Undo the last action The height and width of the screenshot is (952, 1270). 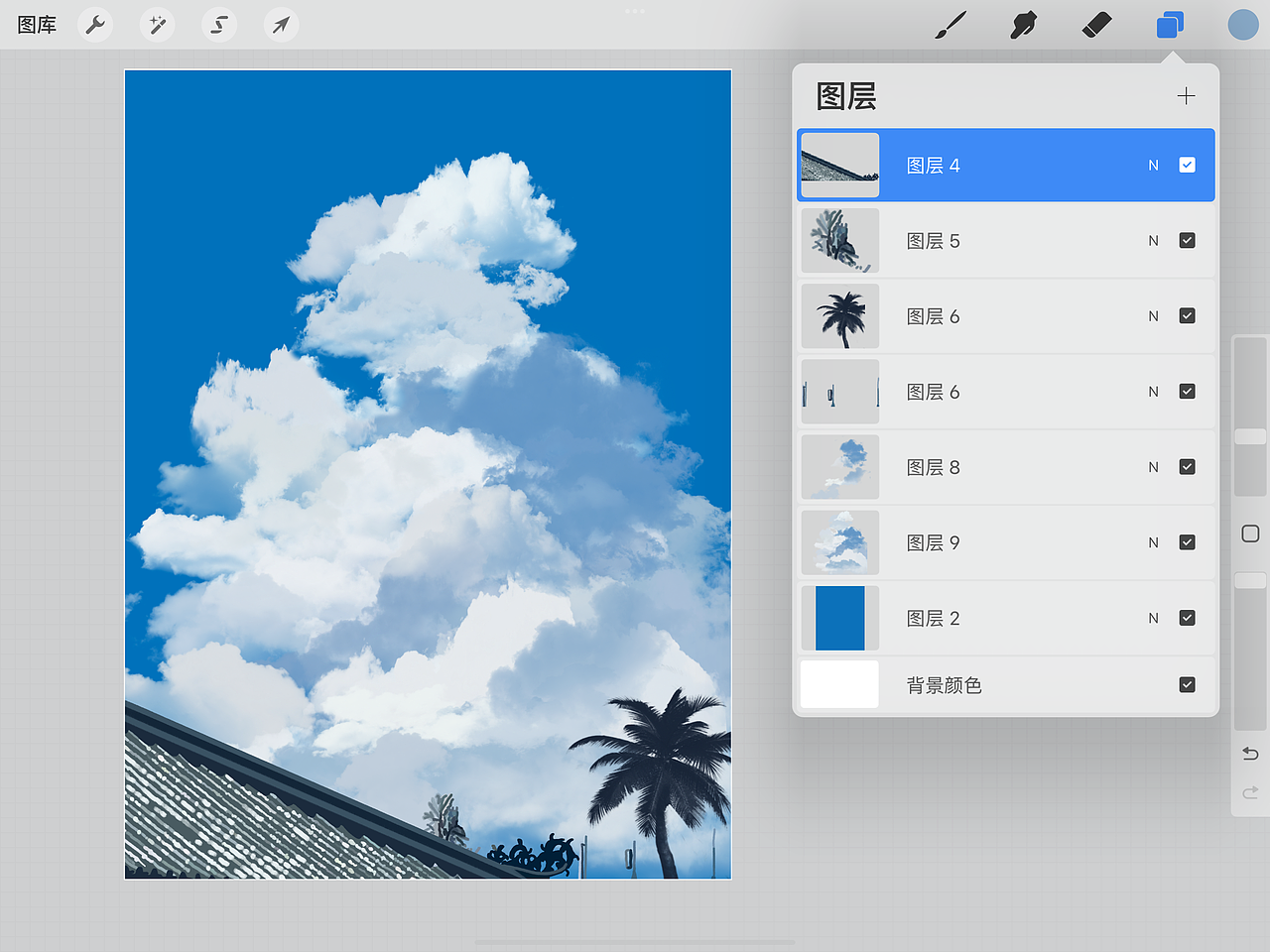(1250, 754)
